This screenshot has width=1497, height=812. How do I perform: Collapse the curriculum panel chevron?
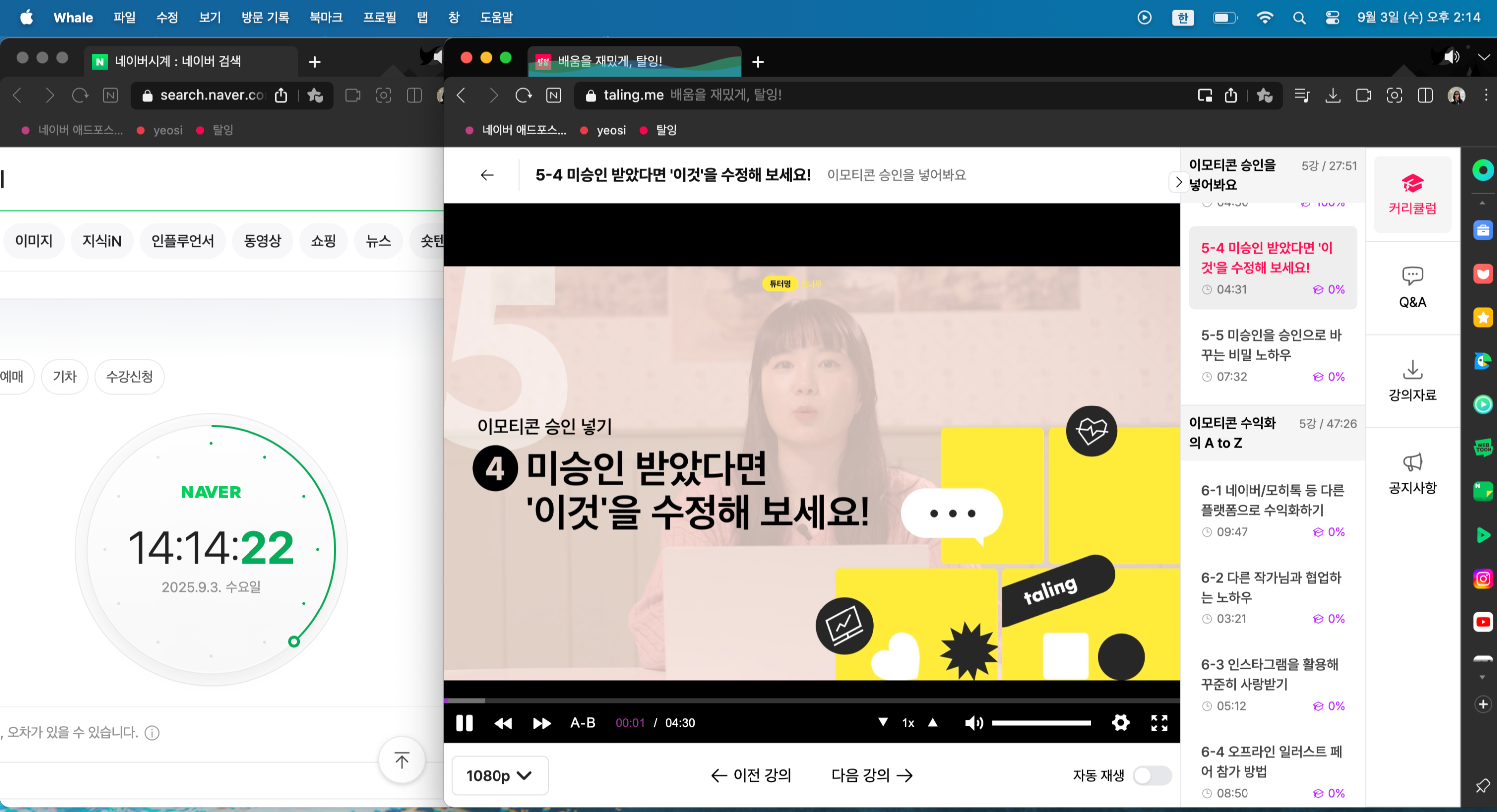tap(1178, 182)
